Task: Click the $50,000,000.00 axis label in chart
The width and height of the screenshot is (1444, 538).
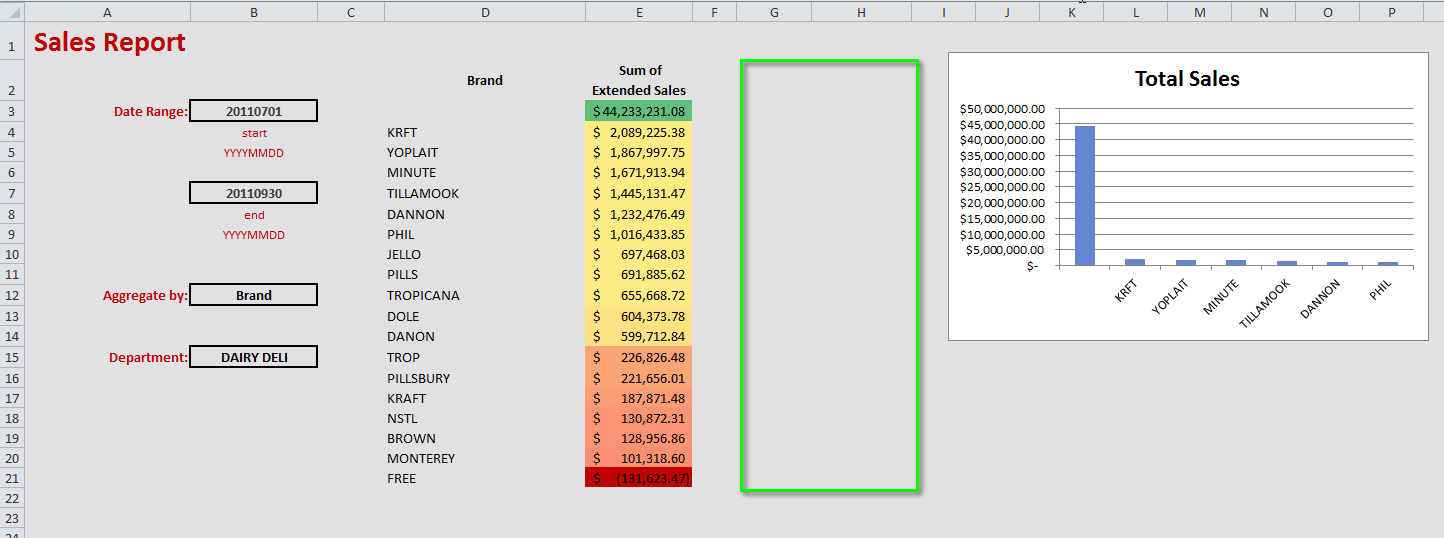Action: pos(1002,108)
